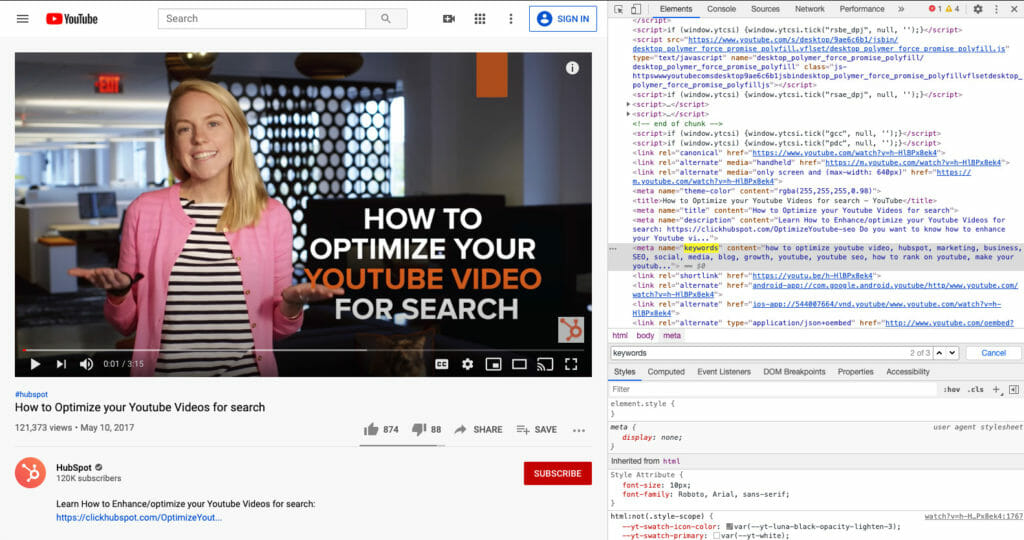Toggle the device toolbar in DevTools
Image resolution: width=1024 pixels, height=540 pixels.
(635, 9)
